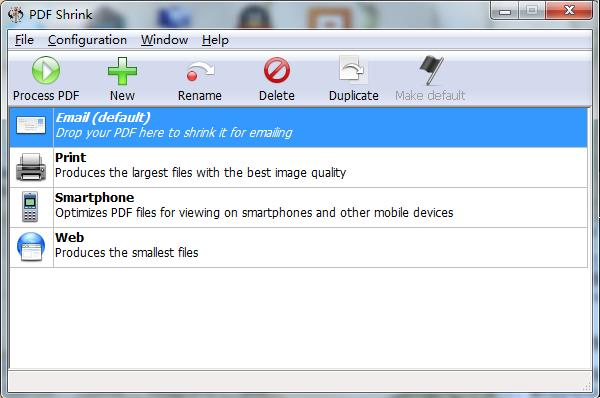The height and width of the screenshot is (398, 600).
Task: Select the Web configuration title
Action: [70, 237]
